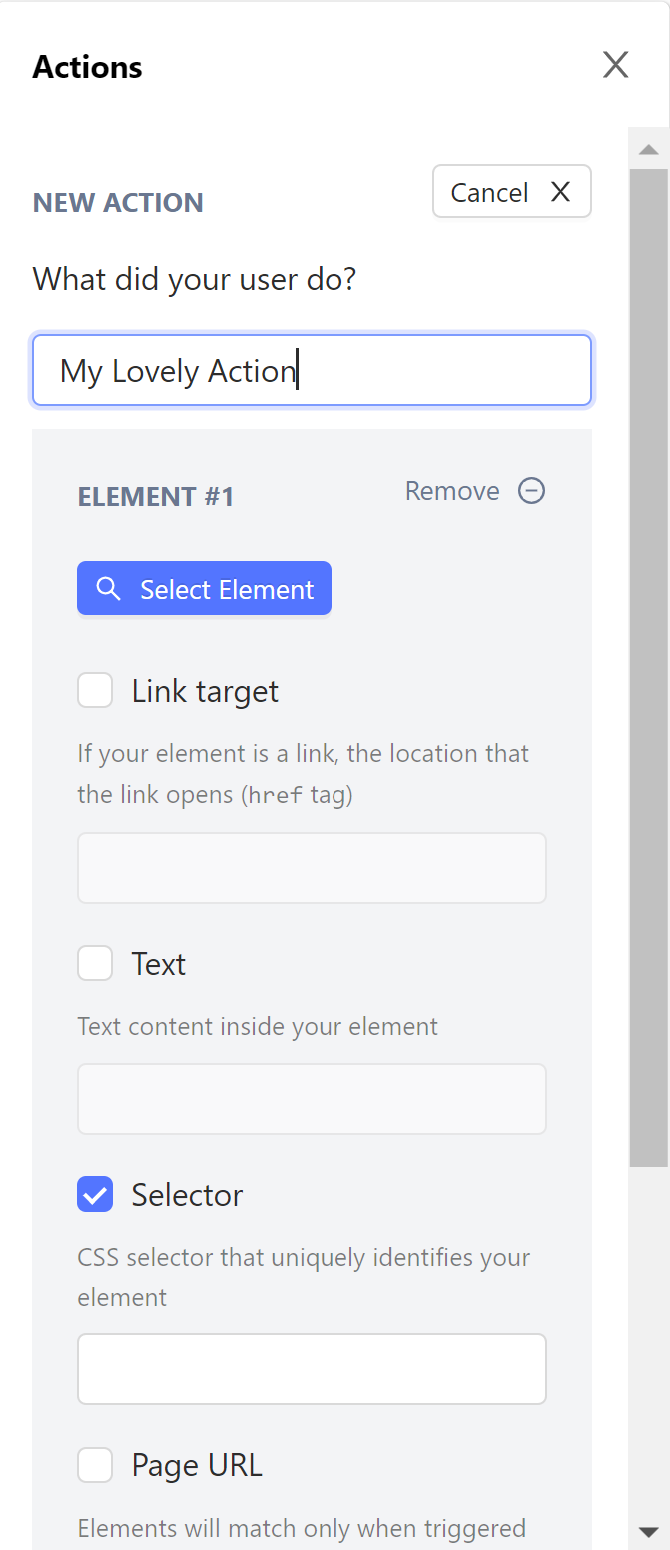Click the ELEMENT #1 header

(x=156, y=495)
